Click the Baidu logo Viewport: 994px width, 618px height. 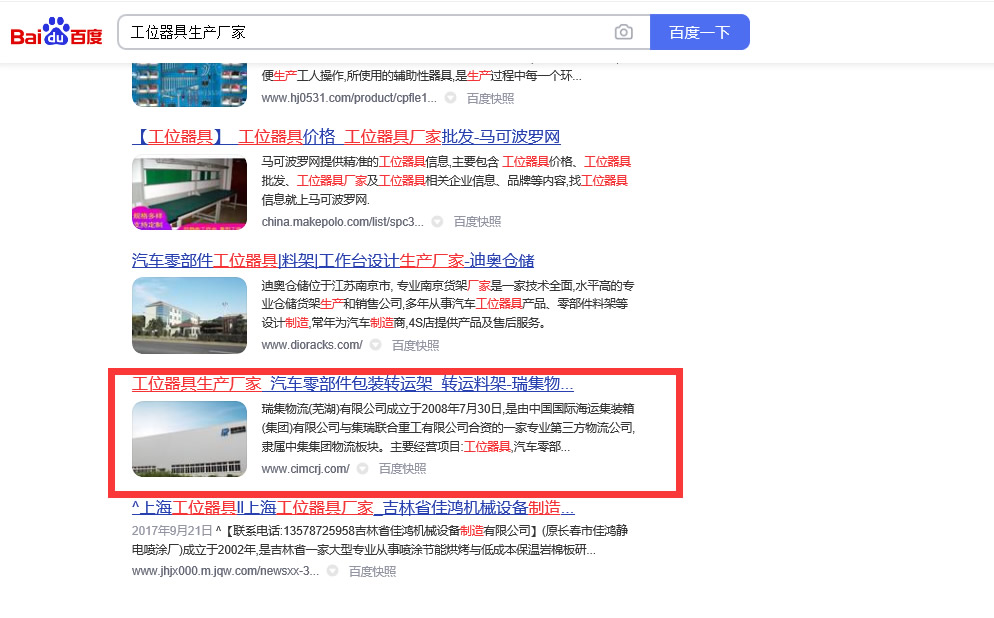pos(57,32)
